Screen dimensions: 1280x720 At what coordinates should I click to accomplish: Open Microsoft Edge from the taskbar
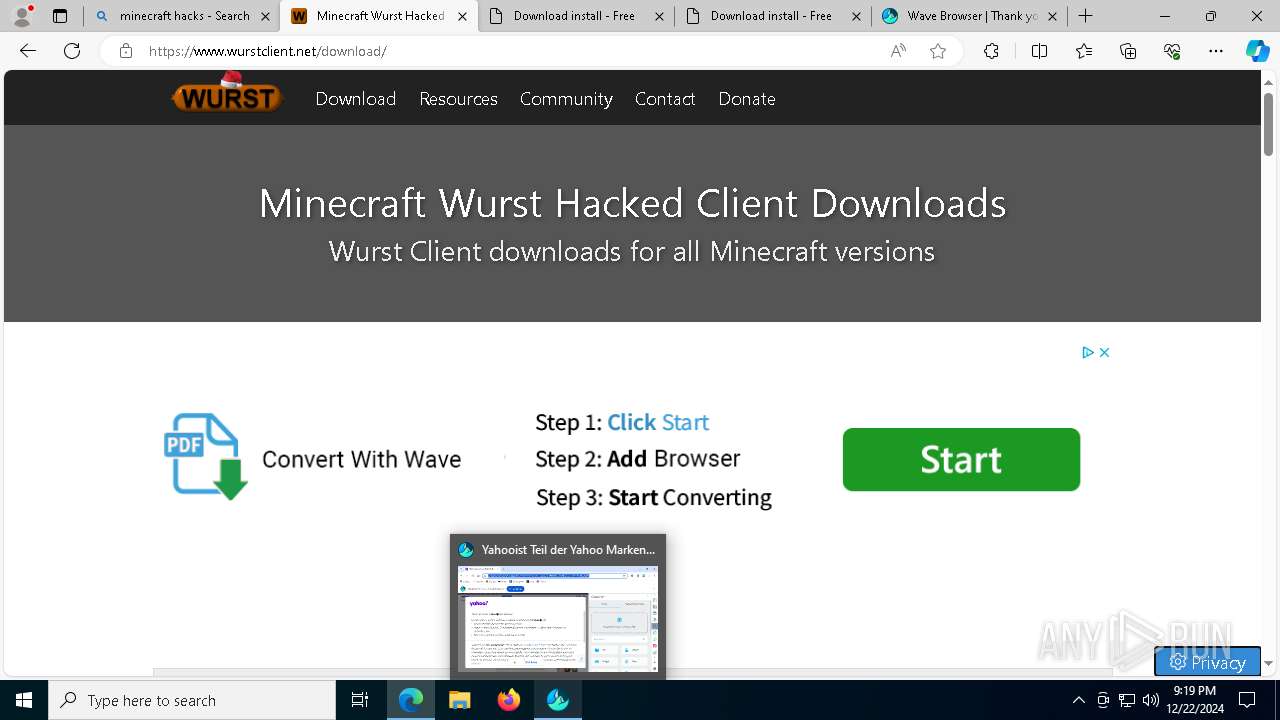411,700
